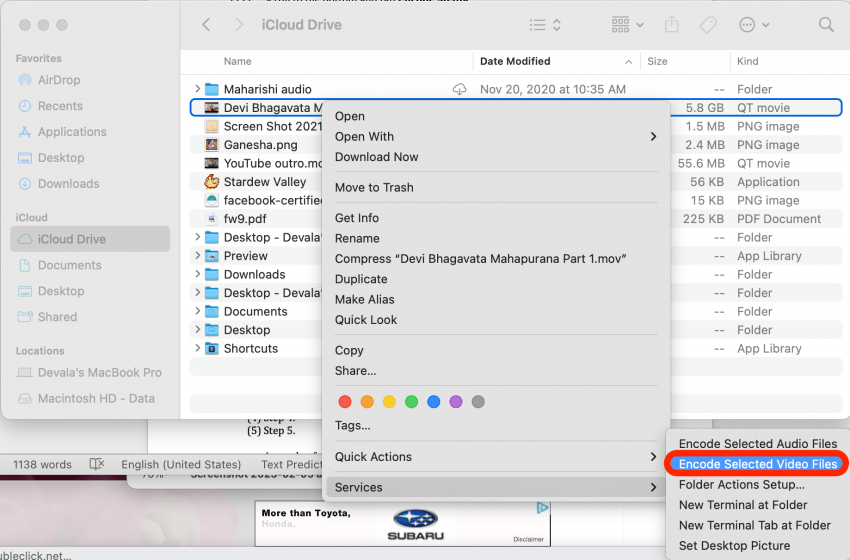Image resolution: width=850 pixels, height=560 pixels.
Task: Click the Share icon in Finder toolbar
Action: [x=671, y=24]
